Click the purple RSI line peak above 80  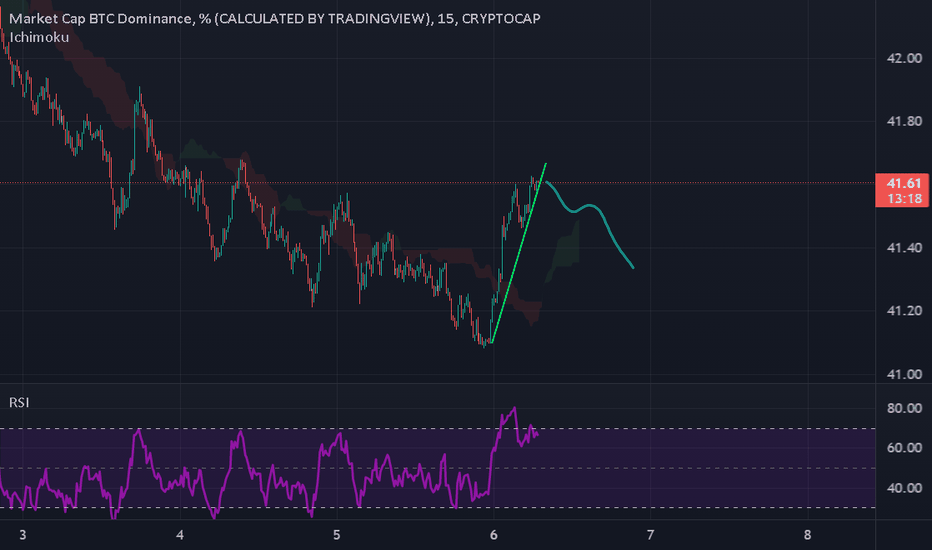point(514,409)
